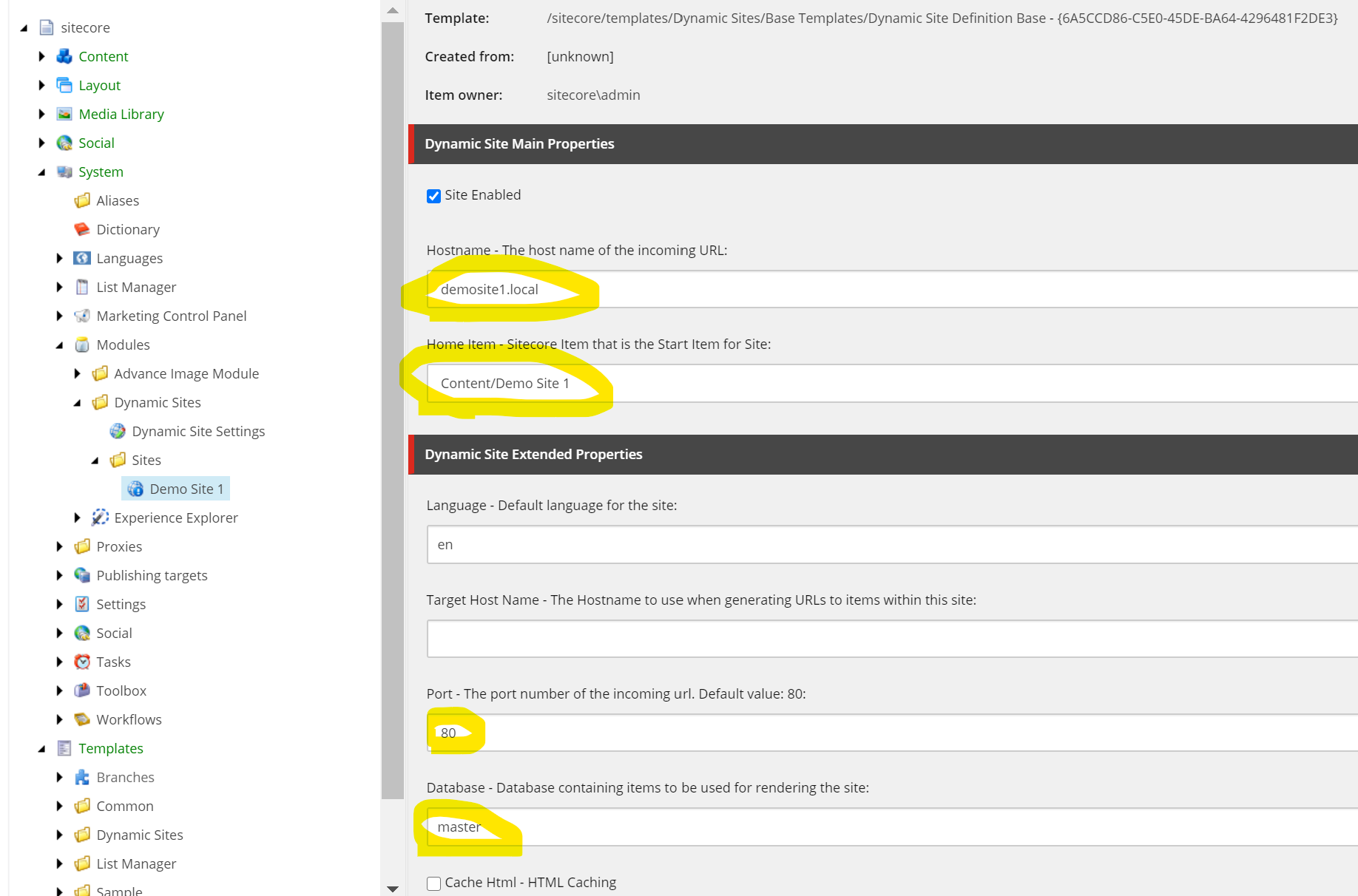
Task: Select the Advance Image Module item
Action: [x=186, y=373]
